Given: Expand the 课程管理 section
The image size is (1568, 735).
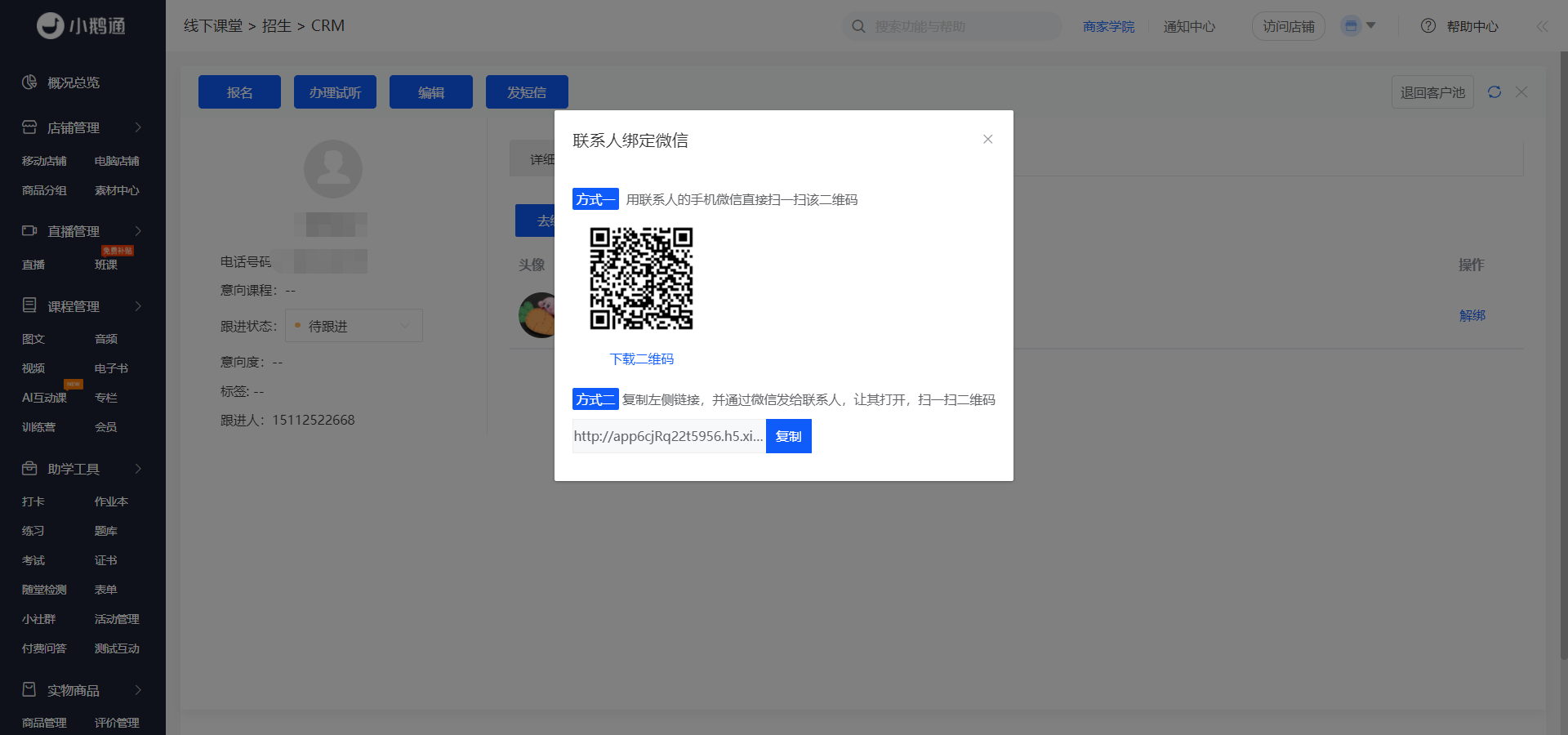Looking at the screenshot, I should pyautogui.click(x=138, y=306).
